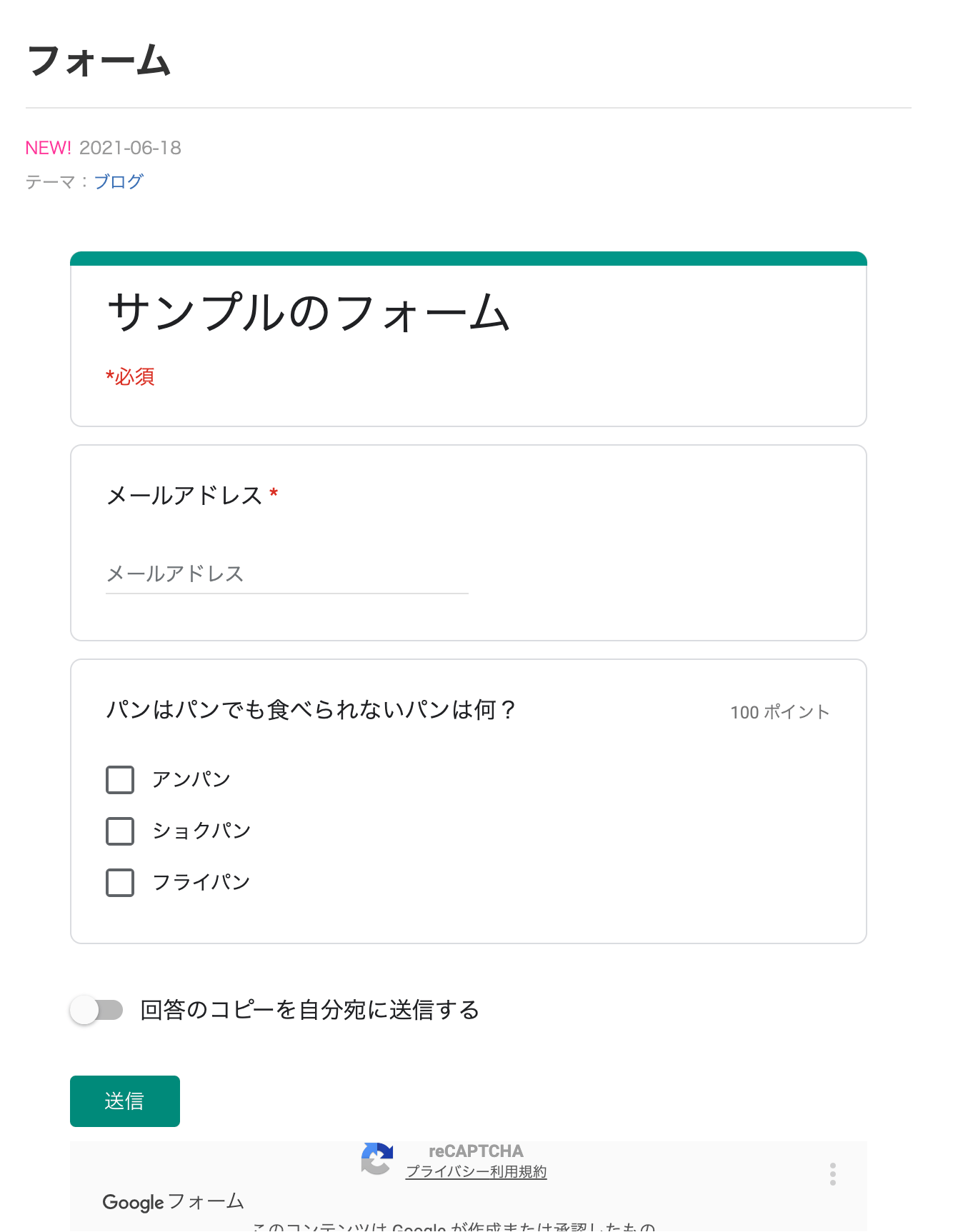Click the NEW! 2021-06-18 date label

click(x=103, y=148)
